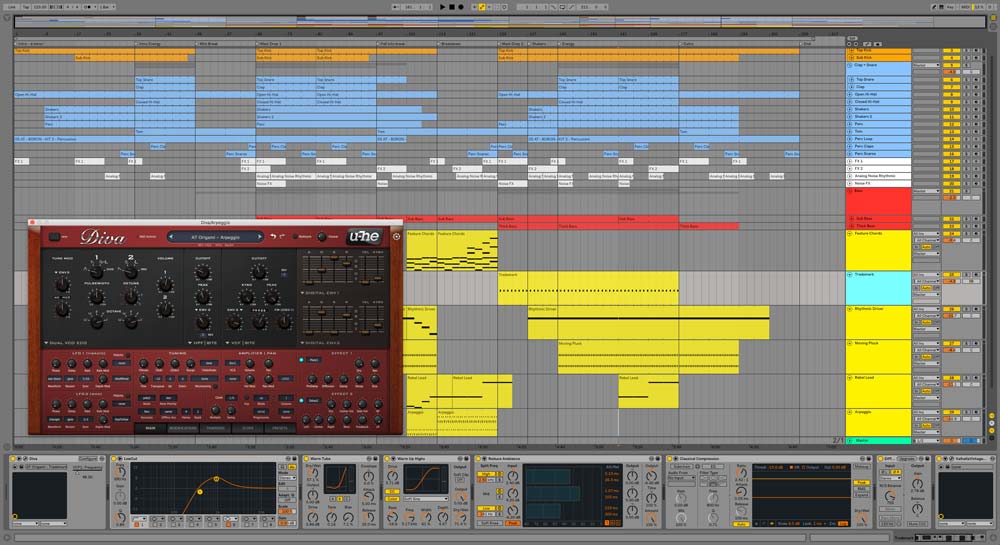Click the undo arrow in Diva header

[272, 237]
